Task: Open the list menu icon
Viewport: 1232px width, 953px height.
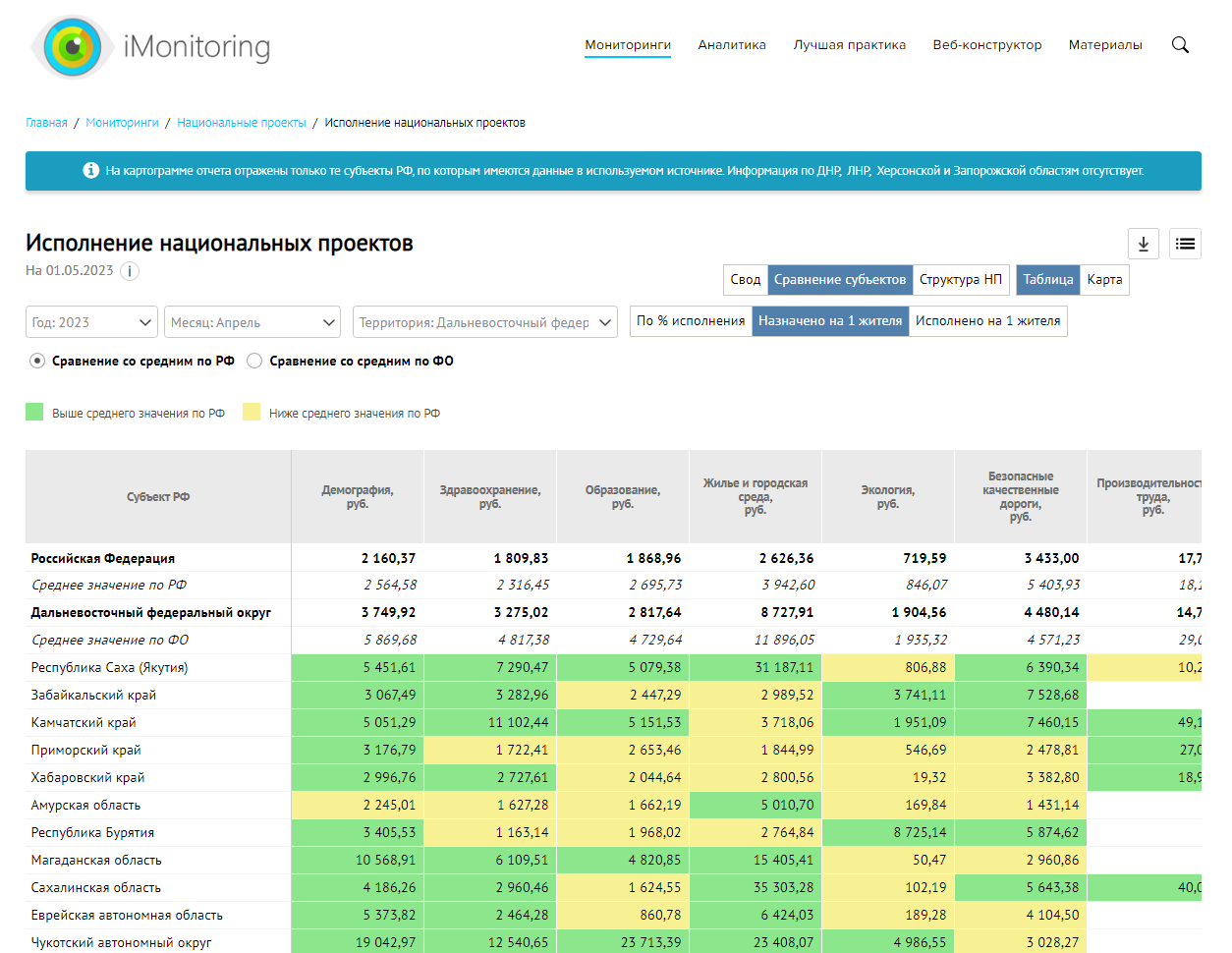Action: [1185, 244]
